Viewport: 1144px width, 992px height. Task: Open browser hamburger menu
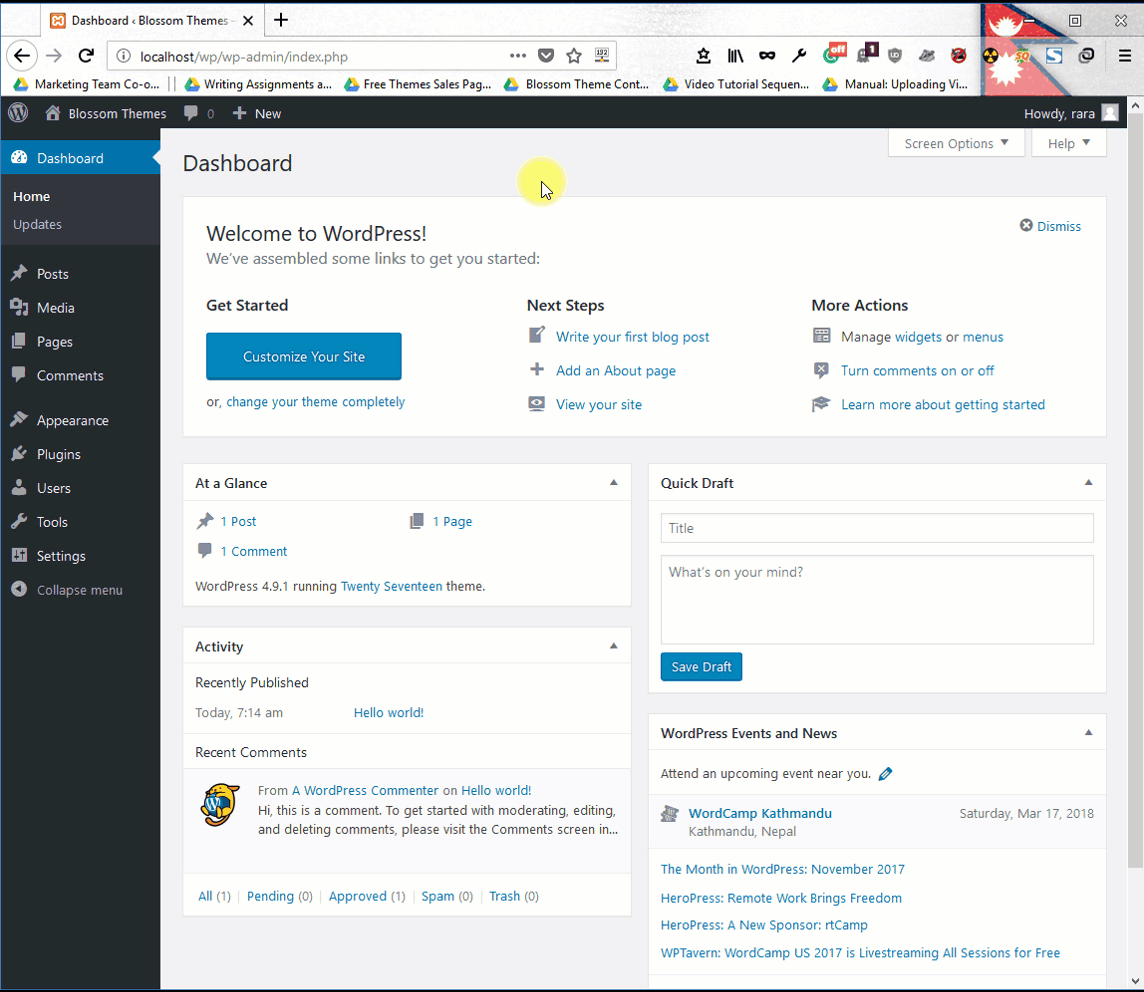[1125, 55]
